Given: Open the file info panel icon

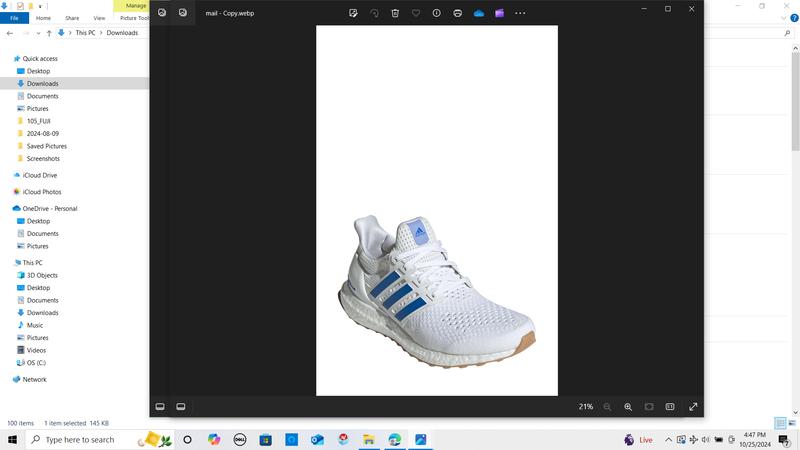Looking at the screenshot, I should point(437,13).
